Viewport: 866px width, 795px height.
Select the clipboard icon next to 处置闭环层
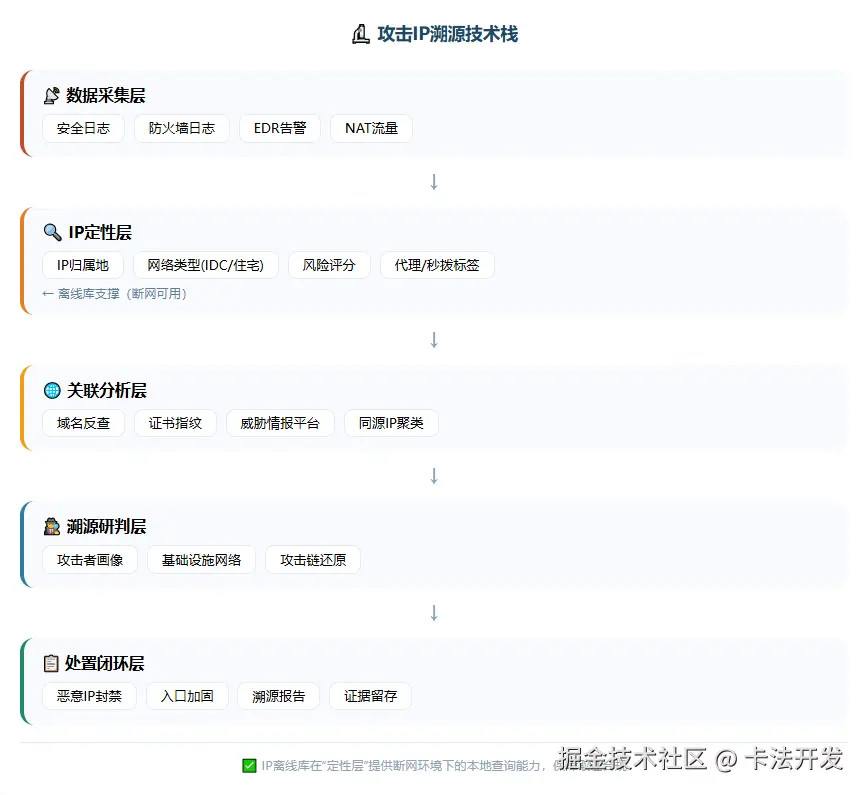52,662
